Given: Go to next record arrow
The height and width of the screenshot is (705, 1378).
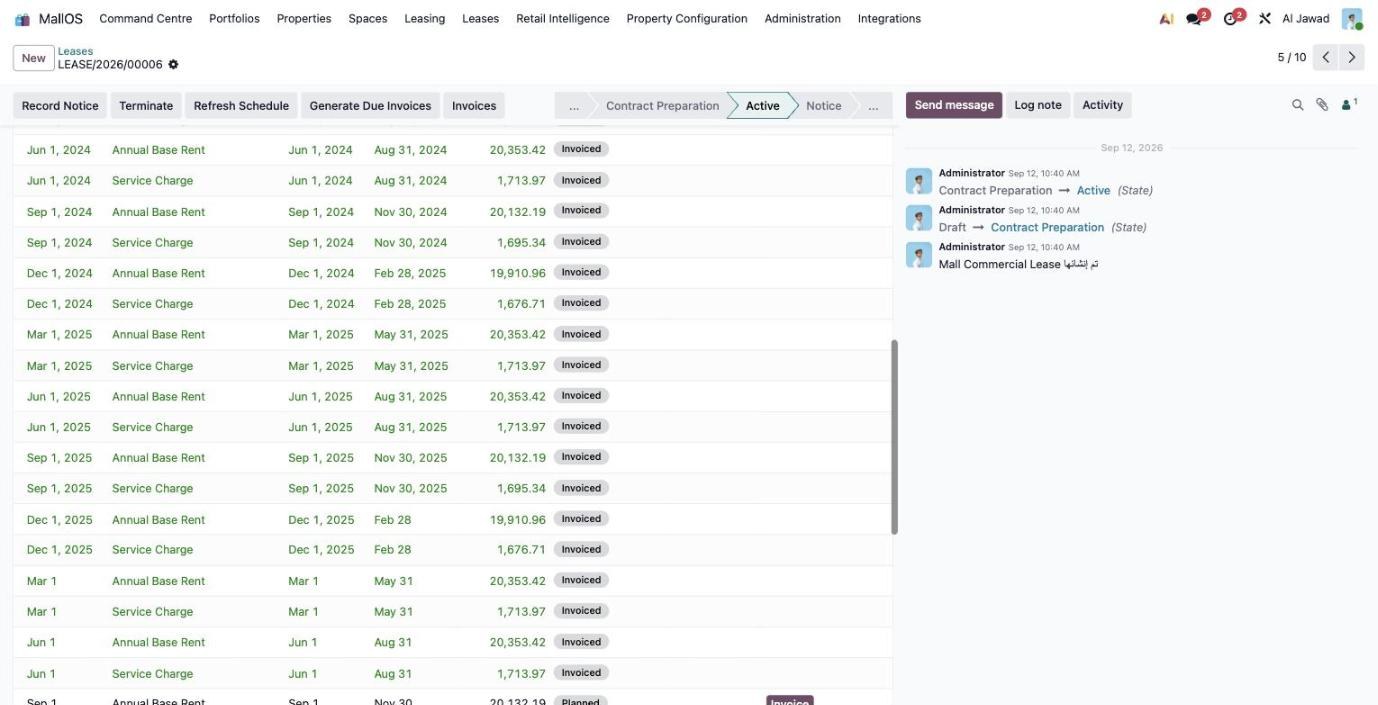Looking at the screenshot, I should click(x=1352, y=57).
